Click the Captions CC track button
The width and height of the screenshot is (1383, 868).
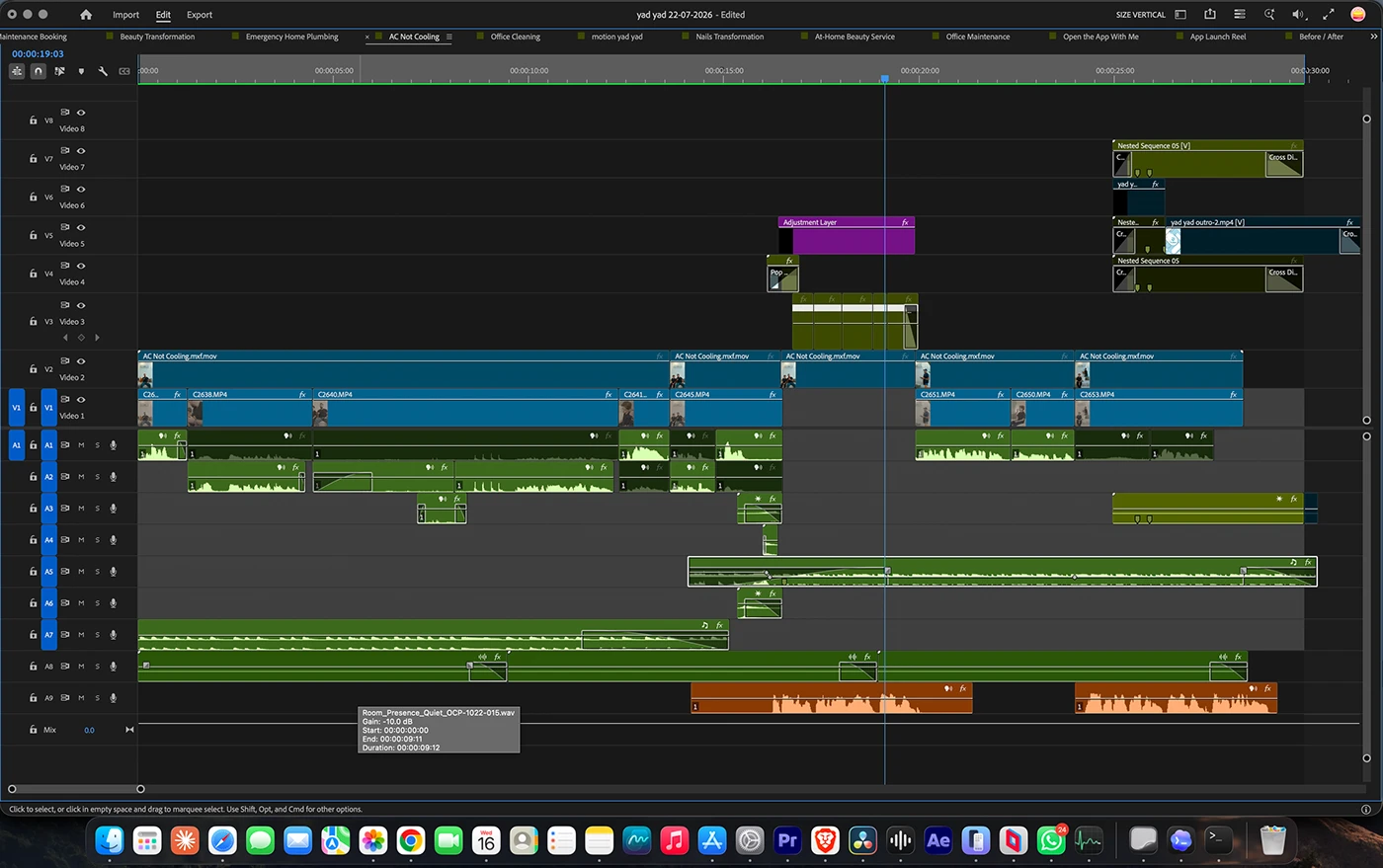tap(124, 71)
